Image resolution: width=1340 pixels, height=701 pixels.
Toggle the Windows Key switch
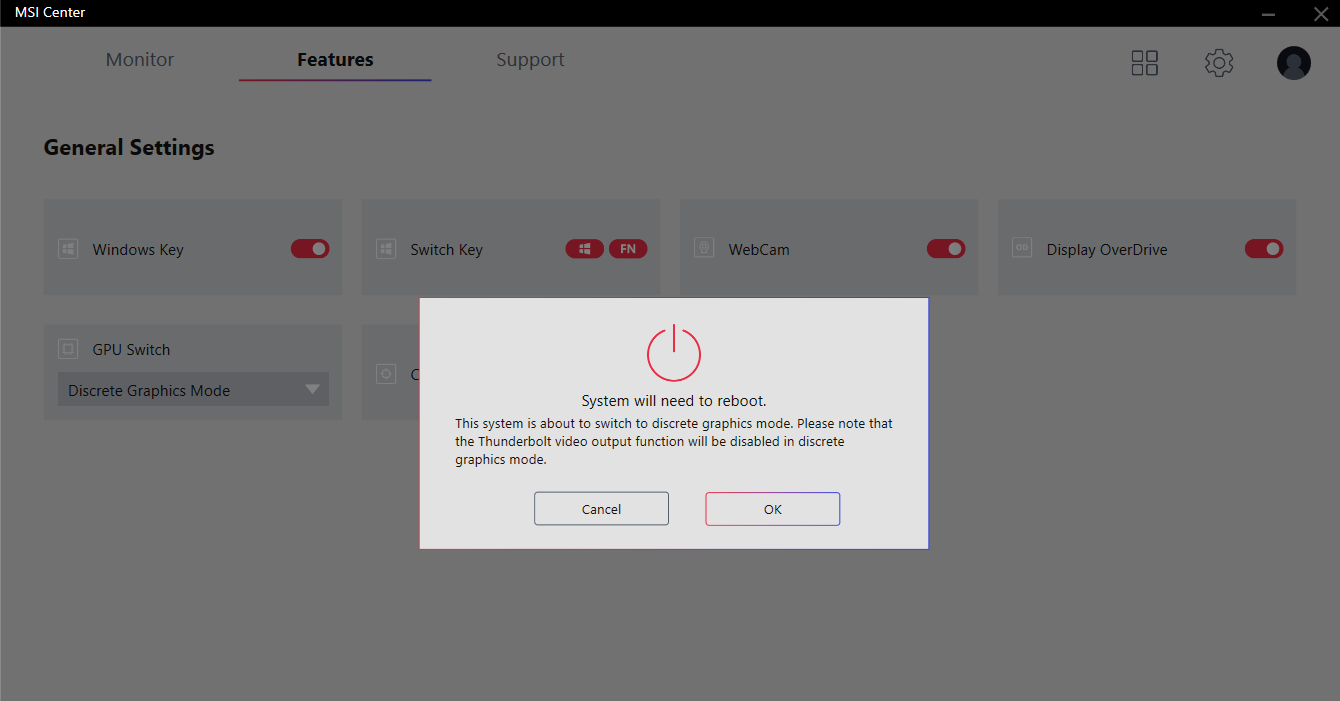[x=310, y=249]
